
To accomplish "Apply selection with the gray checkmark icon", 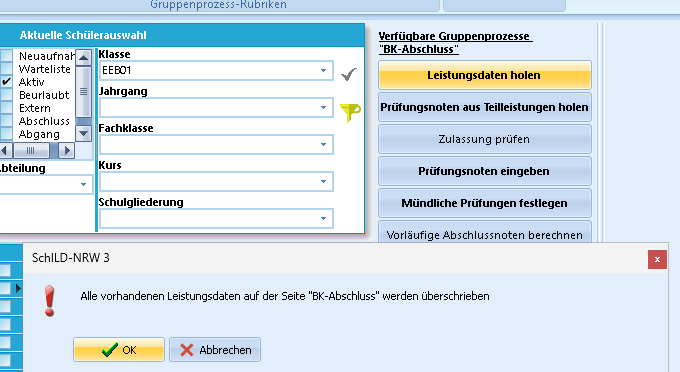I will 349,74.
